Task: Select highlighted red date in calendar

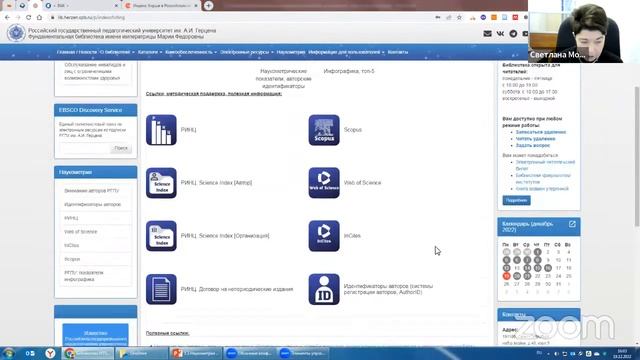Action: pos(506,276)
